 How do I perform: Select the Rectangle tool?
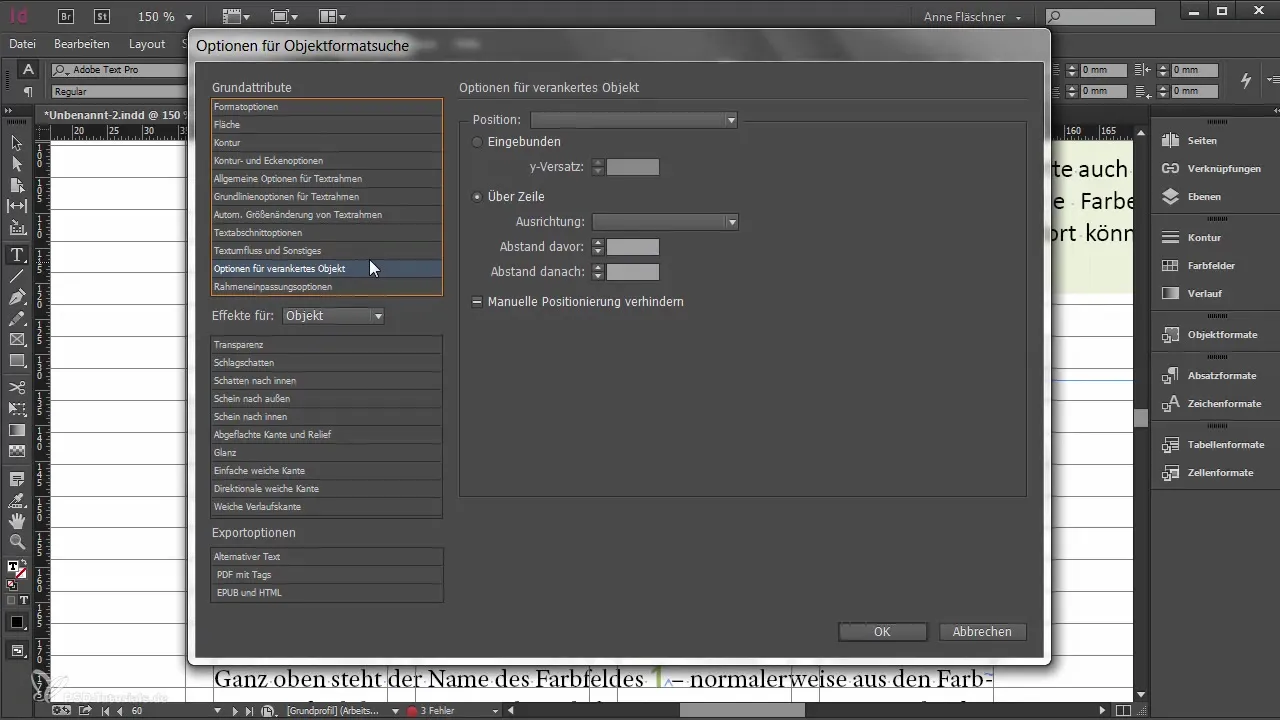click(x=17, y=360)
